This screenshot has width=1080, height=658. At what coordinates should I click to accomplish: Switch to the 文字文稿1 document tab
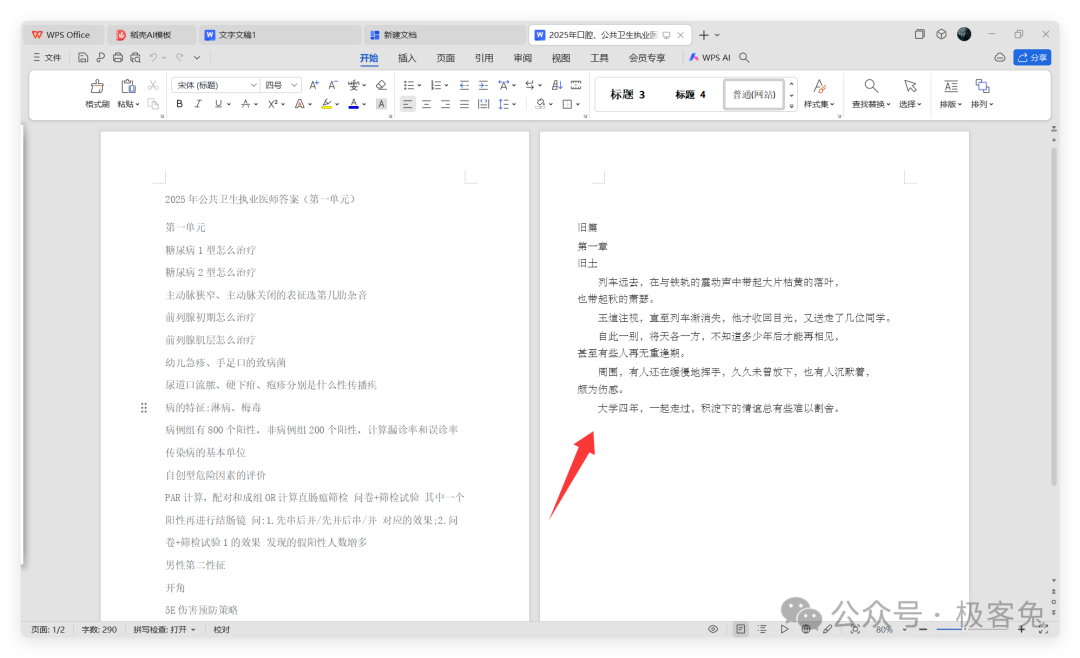(280, 34)
